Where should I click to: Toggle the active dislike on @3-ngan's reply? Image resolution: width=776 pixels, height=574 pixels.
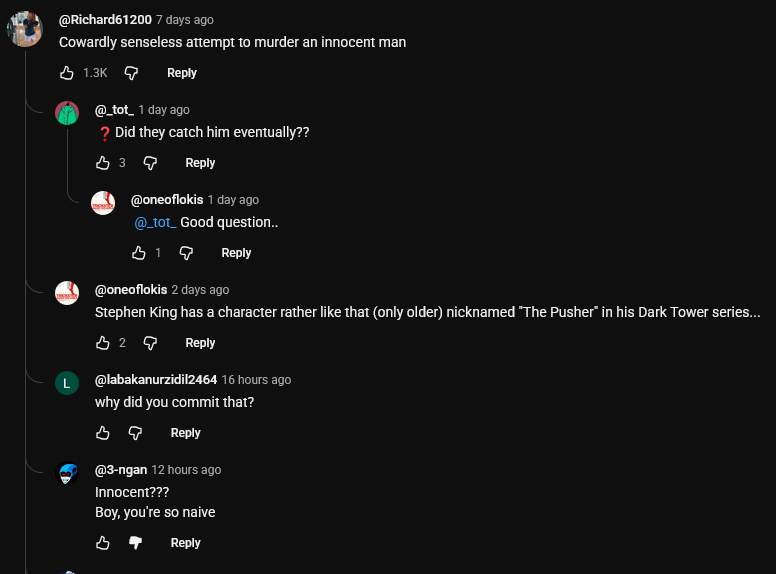[x=136, y=543]
